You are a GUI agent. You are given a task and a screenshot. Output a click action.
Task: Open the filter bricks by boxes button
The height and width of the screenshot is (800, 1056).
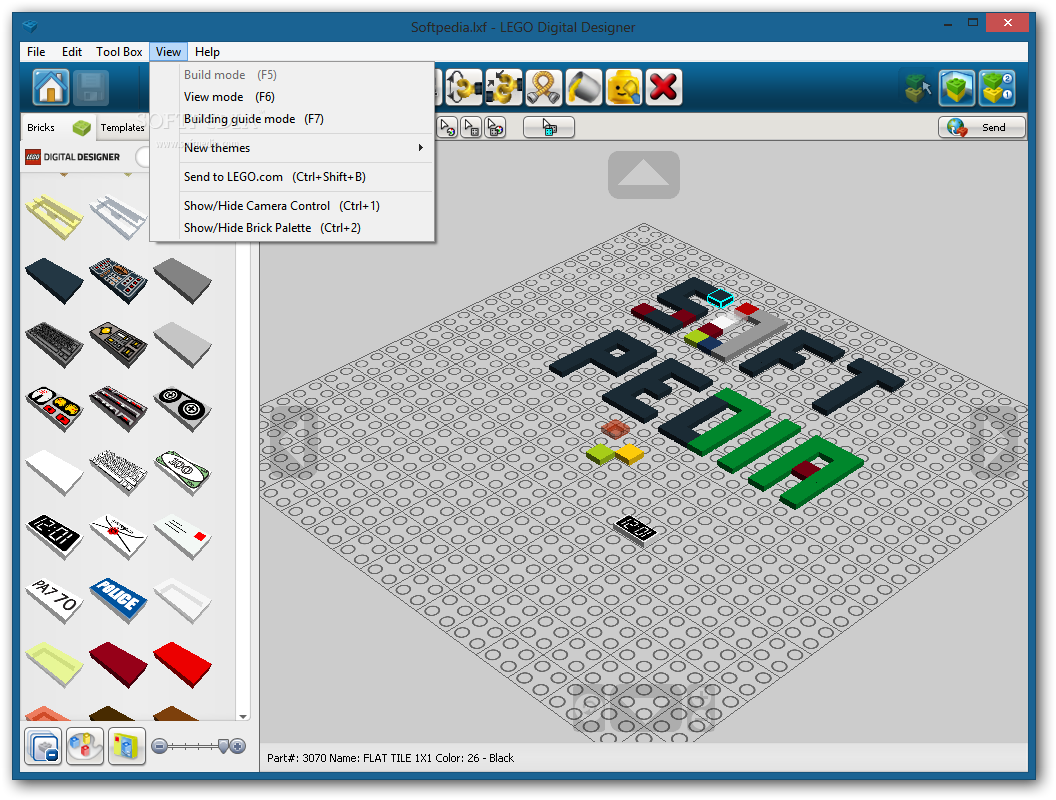[x=127, y=746]
